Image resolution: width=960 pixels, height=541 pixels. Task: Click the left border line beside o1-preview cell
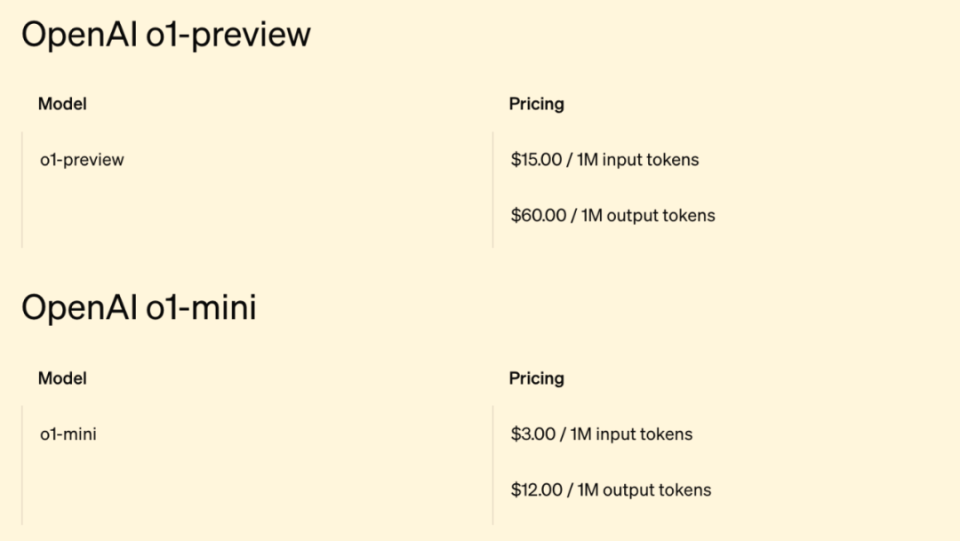22,190
